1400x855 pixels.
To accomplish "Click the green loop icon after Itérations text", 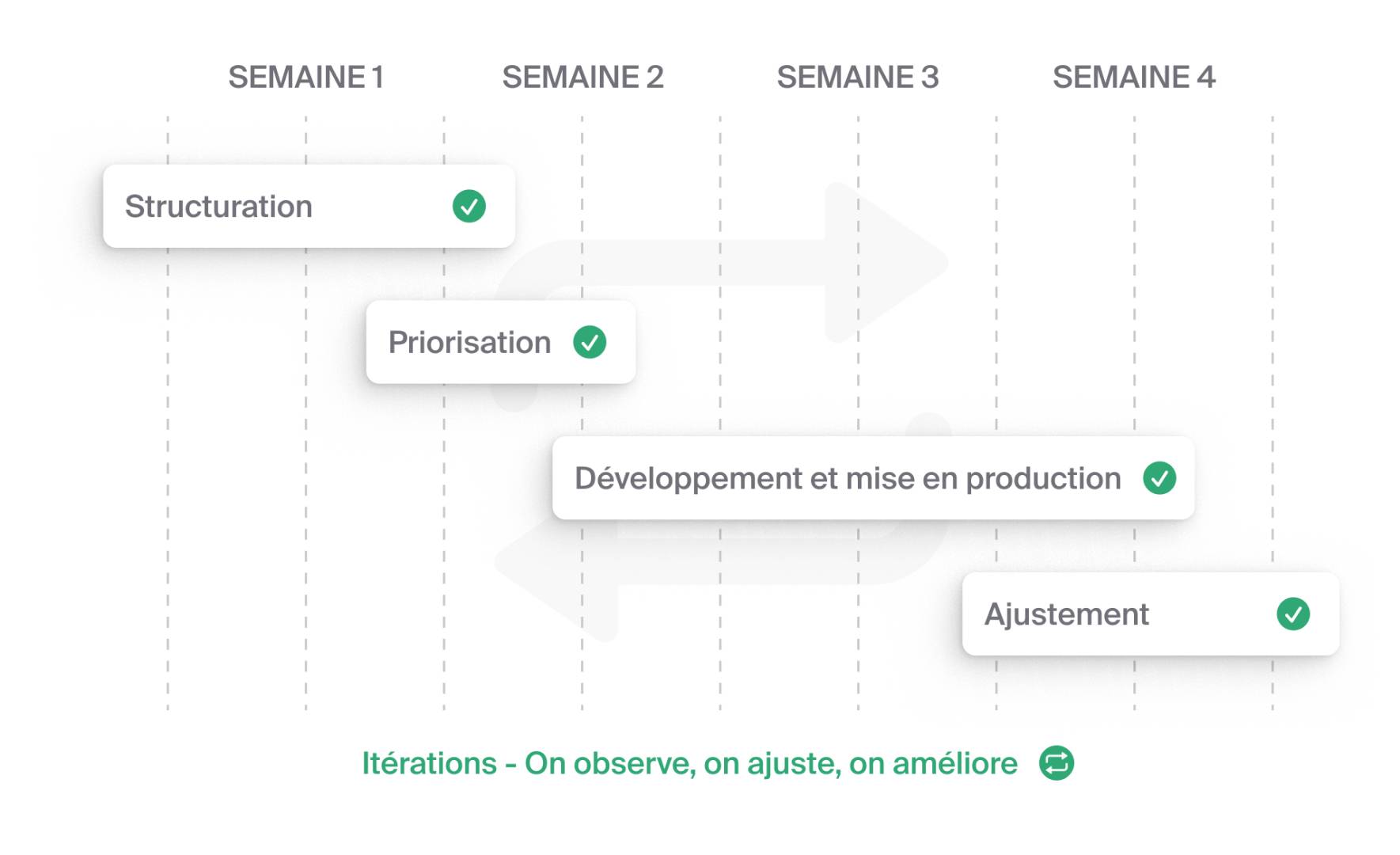I will click(1057, 763).
